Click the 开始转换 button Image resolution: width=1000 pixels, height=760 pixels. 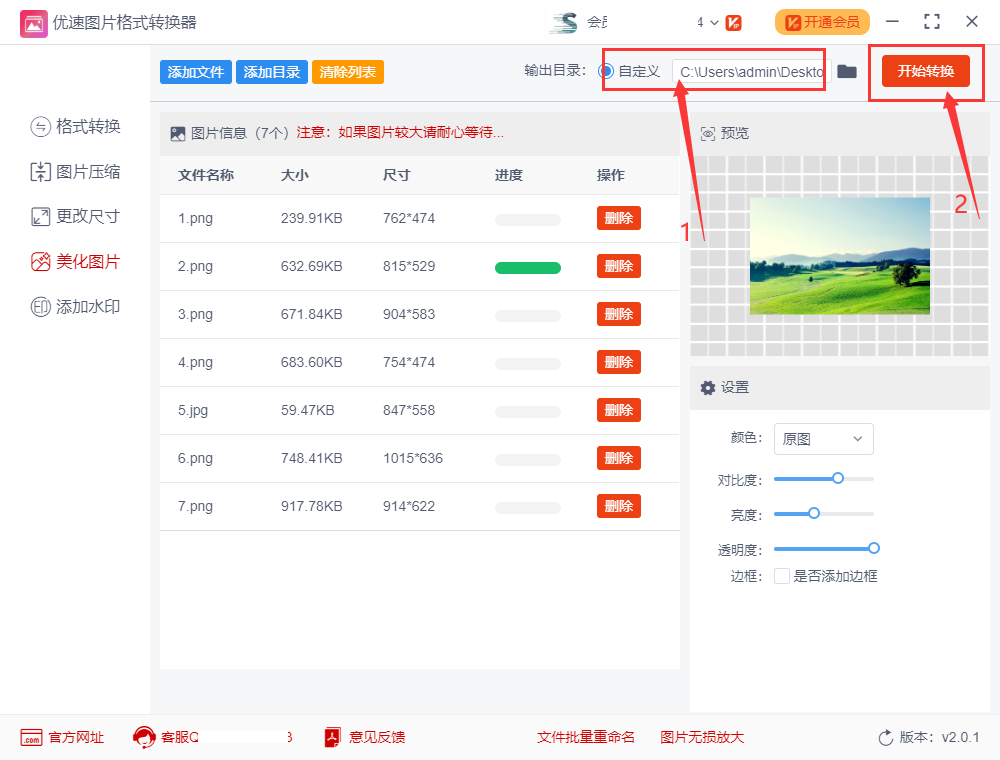click(x=926, y=71)
